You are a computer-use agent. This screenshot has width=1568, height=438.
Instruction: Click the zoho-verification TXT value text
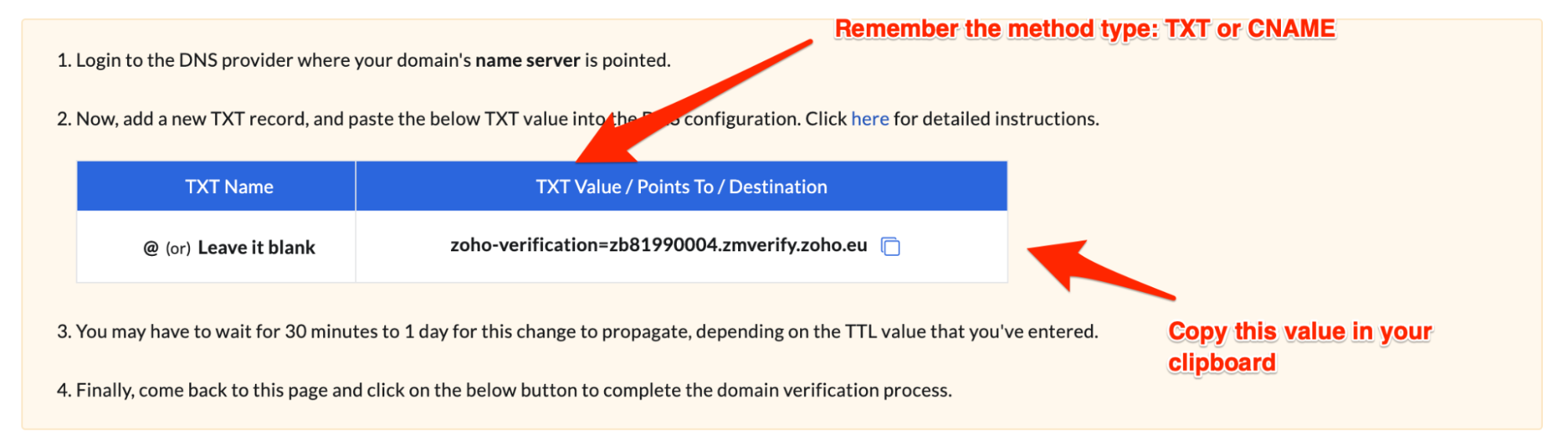tap(658, 245)
